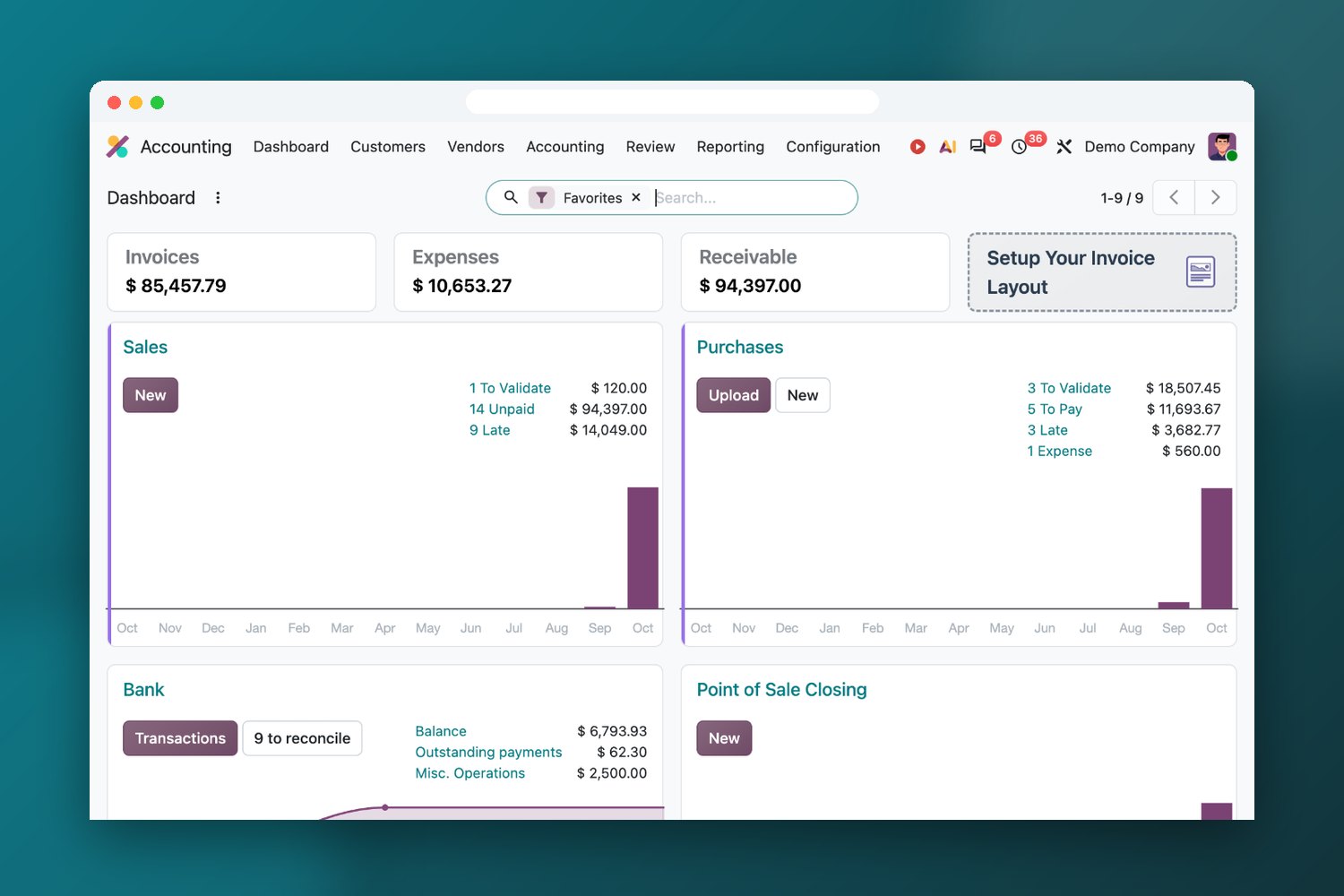This screenshot has height=896, width=1344.
Task: Open the activities clock icon with badge 36
Action: (x=1020, y=146)
